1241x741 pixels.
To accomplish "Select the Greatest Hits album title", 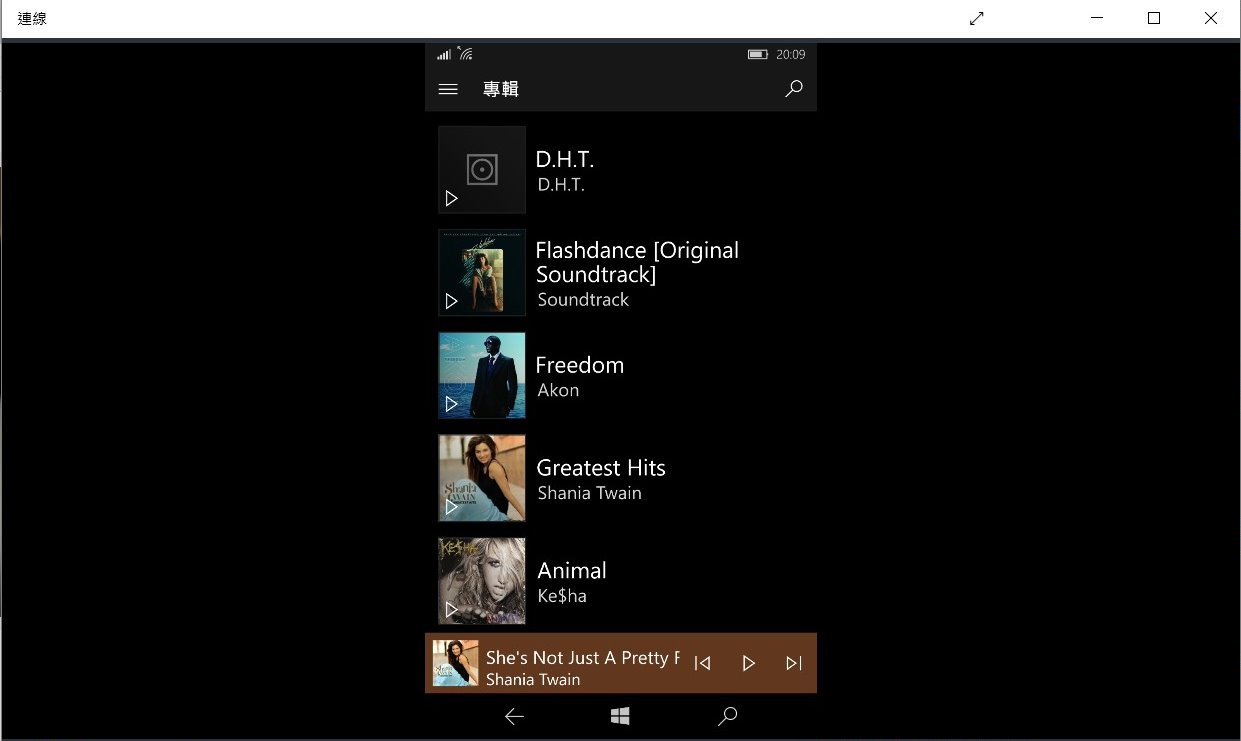I will pyautogui.click(x=601, y=467).
